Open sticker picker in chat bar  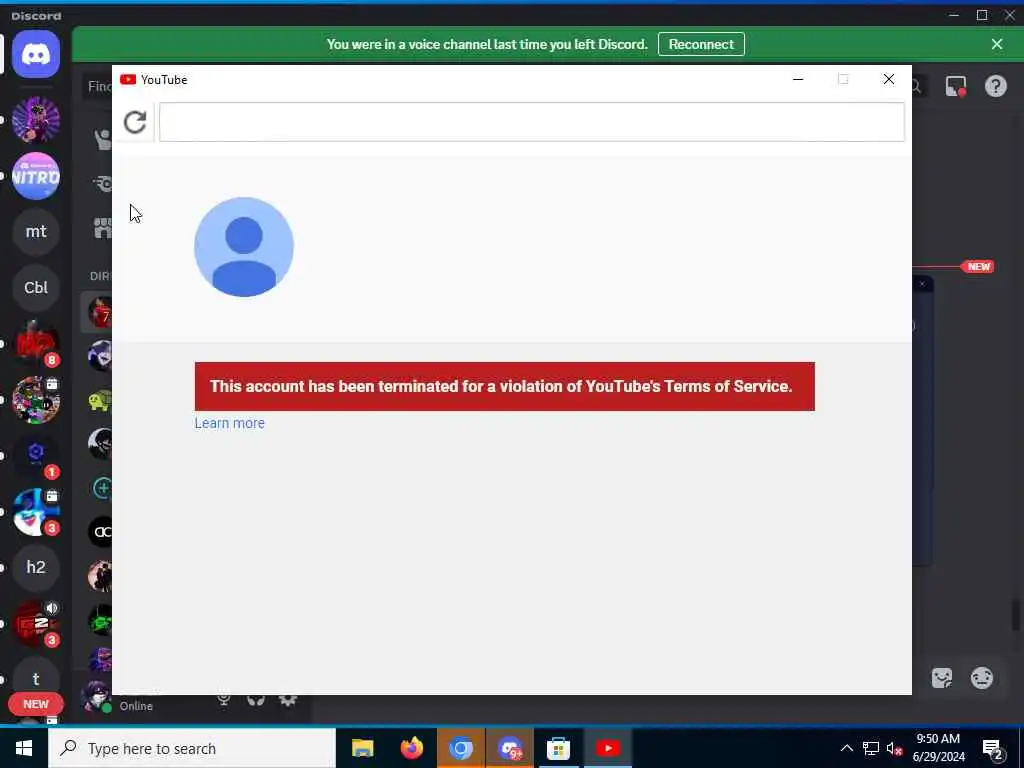point(942,679)
